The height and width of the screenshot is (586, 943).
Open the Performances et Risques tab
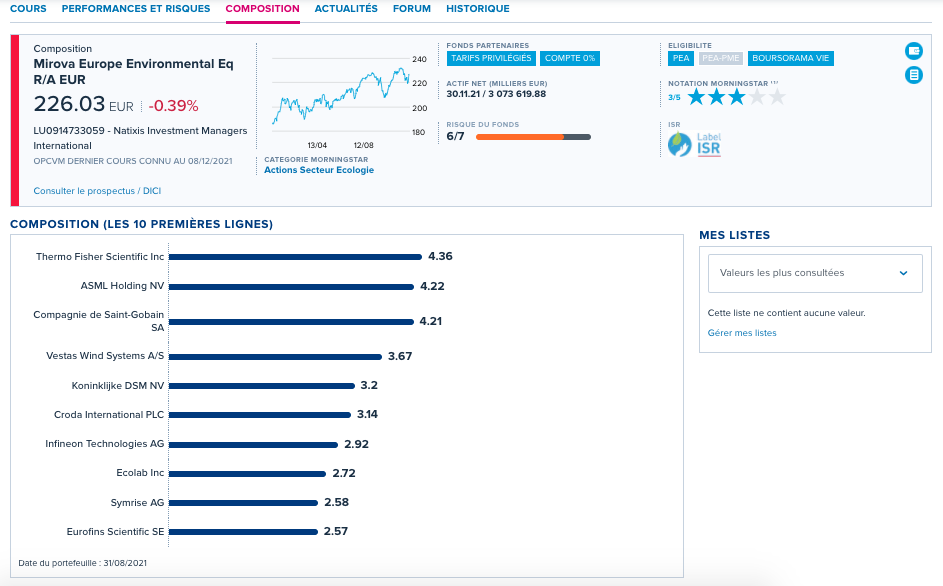(x=136, y=9)
